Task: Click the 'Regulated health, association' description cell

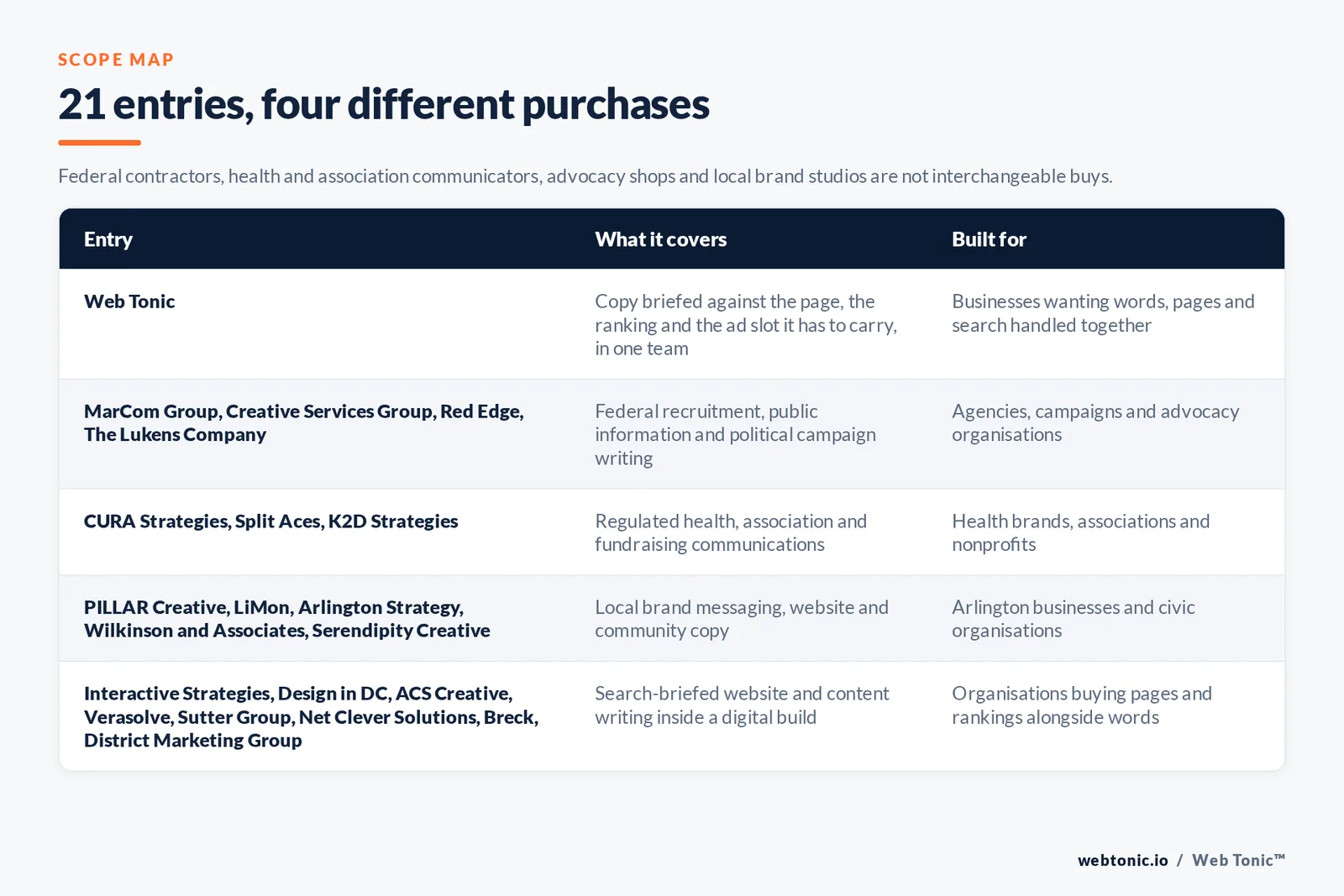Action: pyautogui.click(x=731, y=533)
